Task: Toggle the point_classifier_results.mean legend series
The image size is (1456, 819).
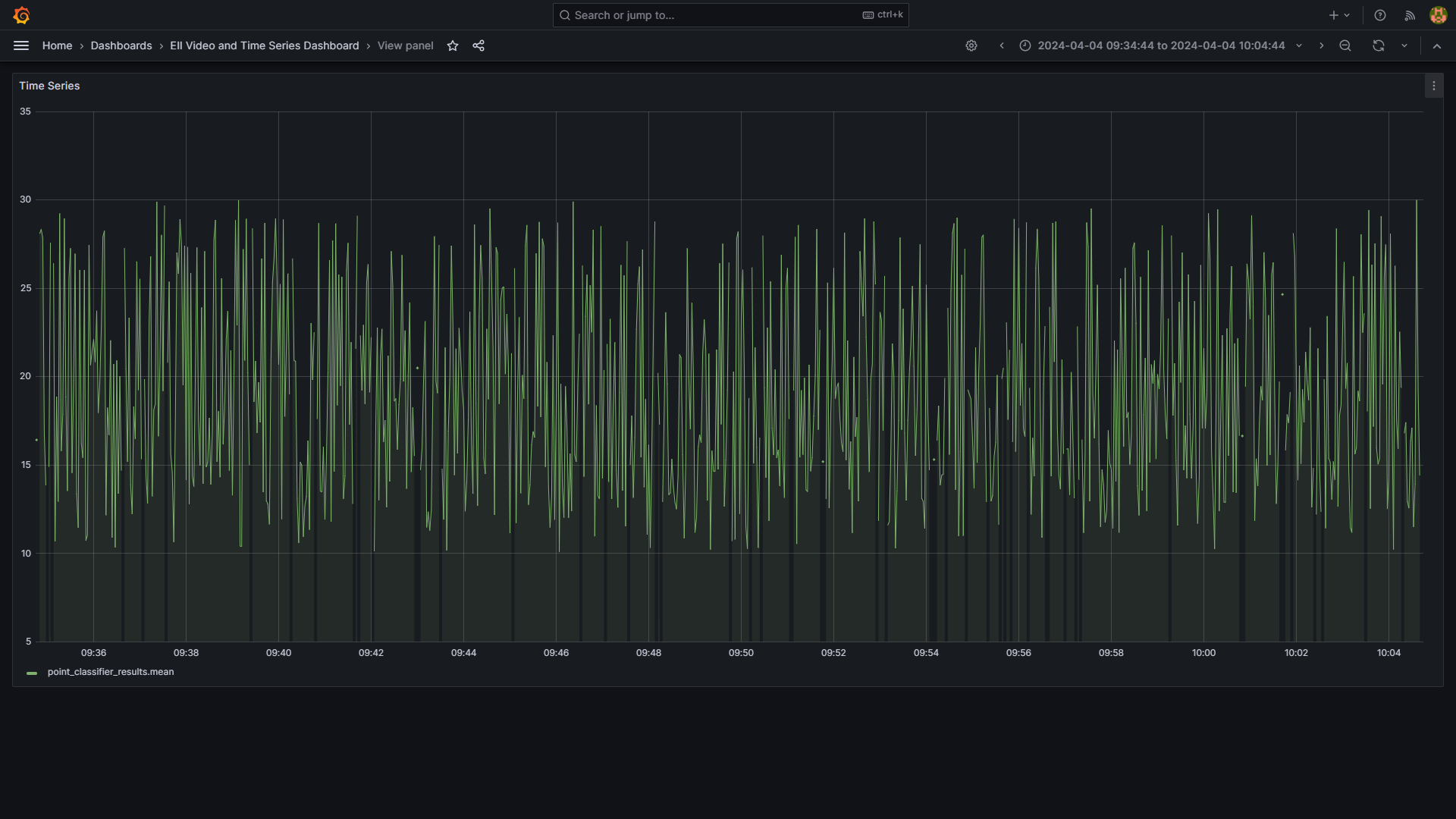Action: coord(111,672)
